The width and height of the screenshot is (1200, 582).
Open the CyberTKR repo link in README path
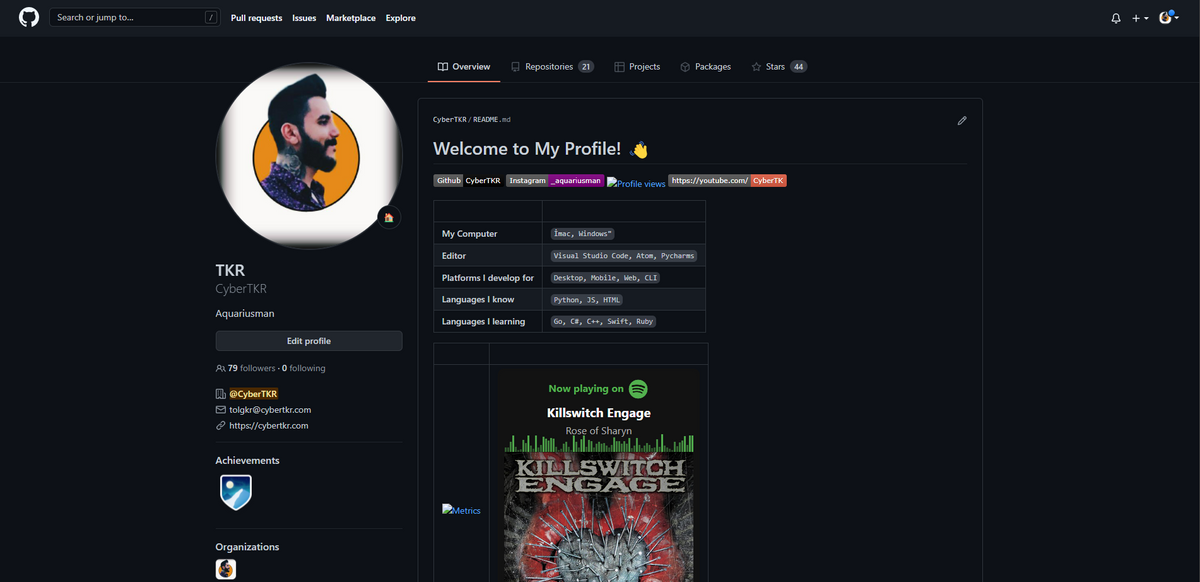pos(449,120)
